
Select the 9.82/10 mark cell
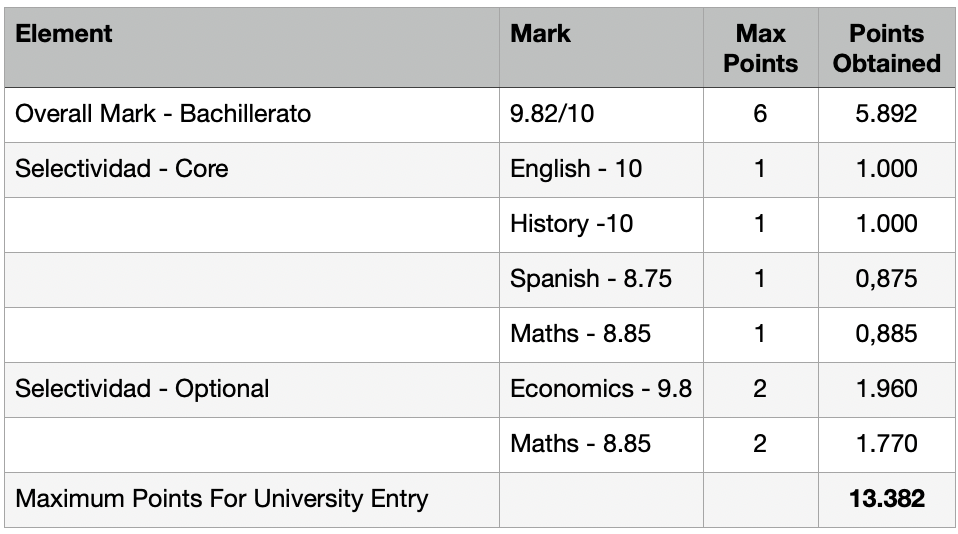[601, 114]
